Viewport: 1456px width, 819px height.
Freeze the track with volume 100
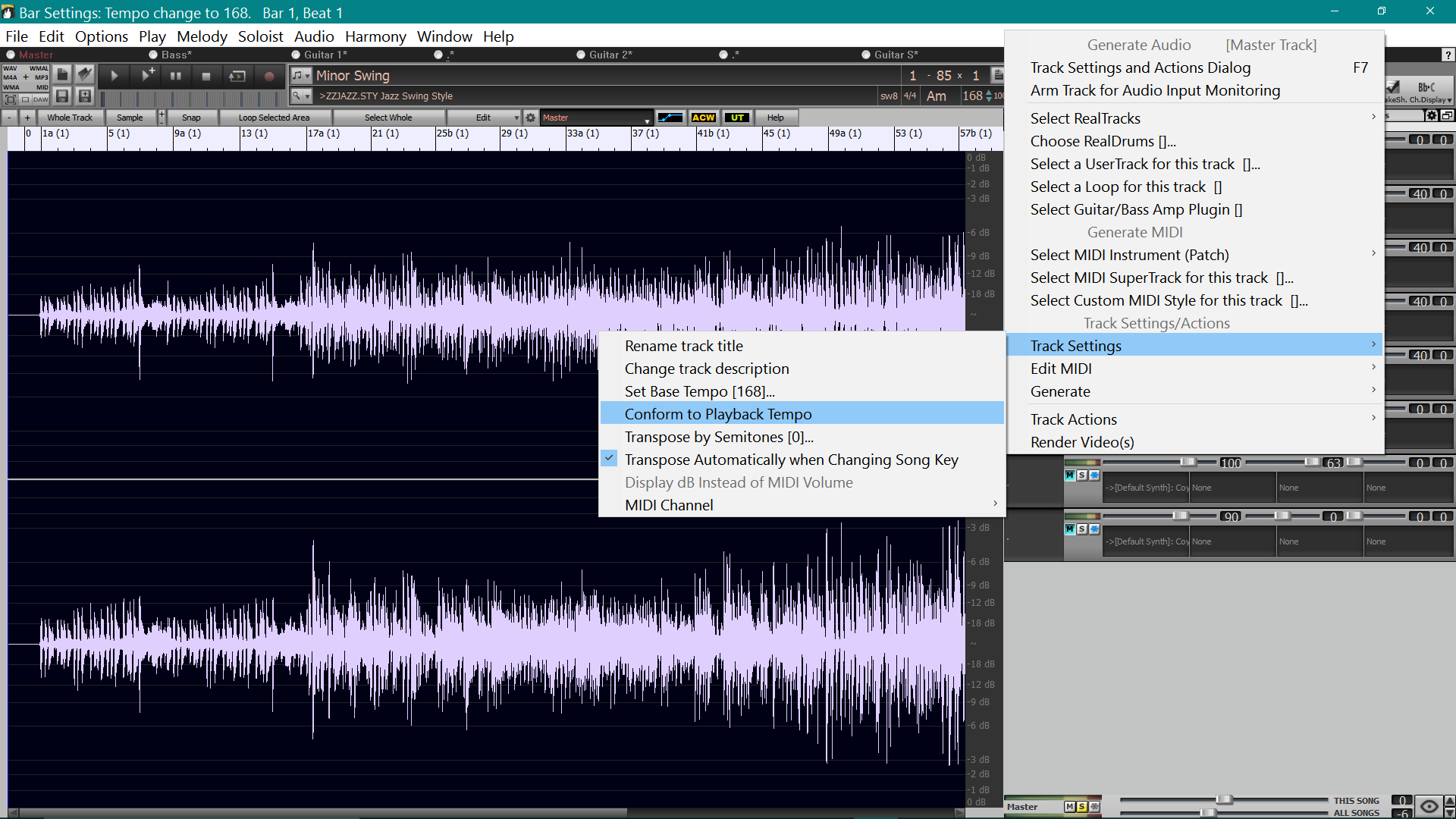tap(1094, 475)
